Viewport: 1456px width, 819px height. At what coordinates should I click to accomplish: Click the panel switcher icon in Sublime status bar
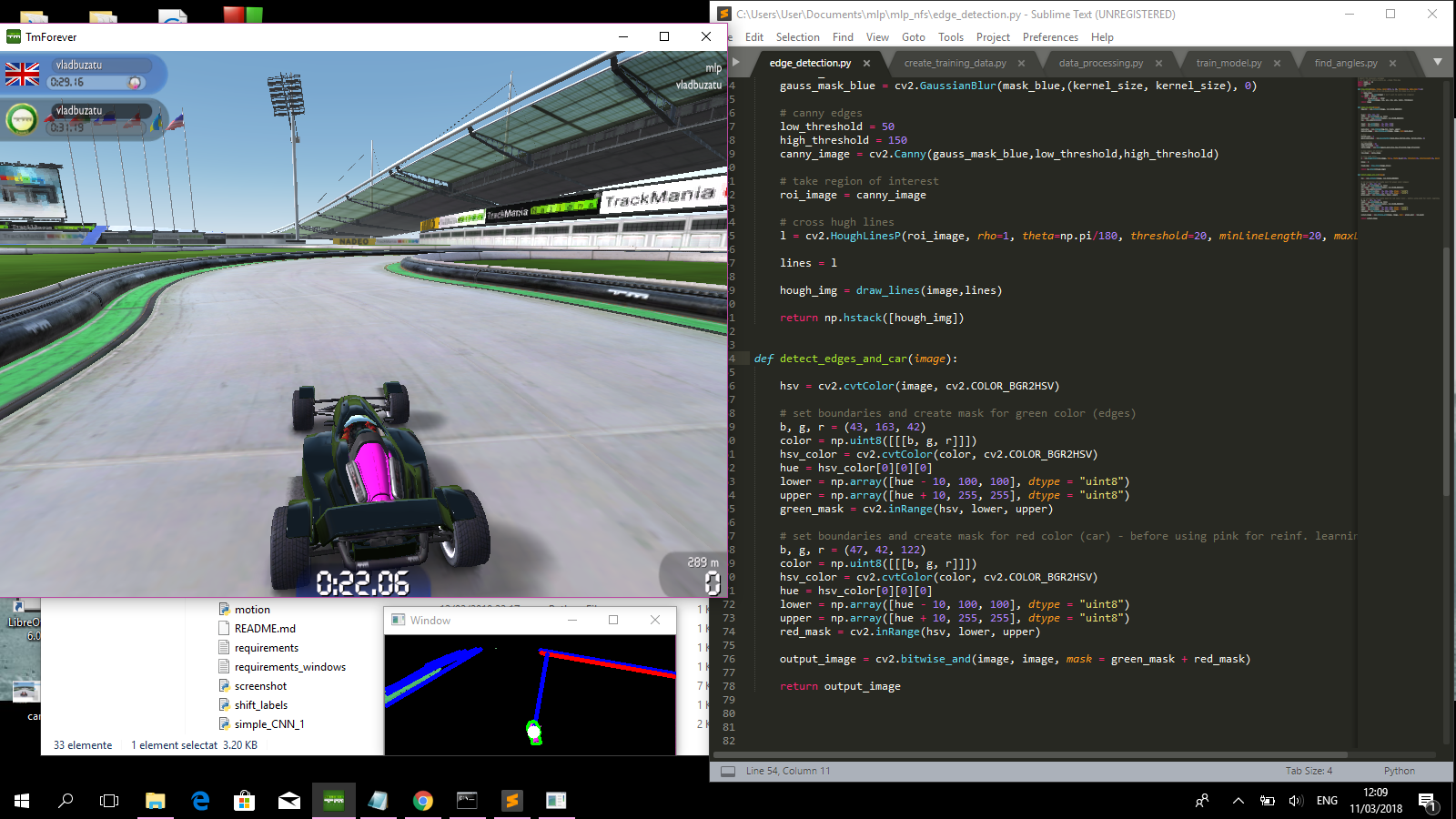(x=728, y=771)
